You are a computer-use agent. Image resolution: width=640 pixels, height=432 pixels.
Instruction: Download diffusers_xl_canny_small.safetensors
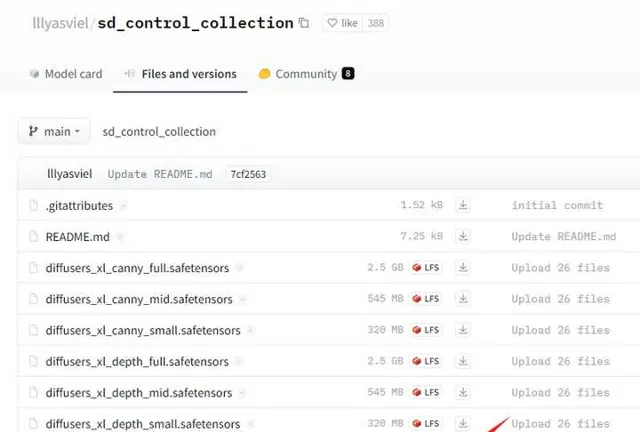coord(463,330)
